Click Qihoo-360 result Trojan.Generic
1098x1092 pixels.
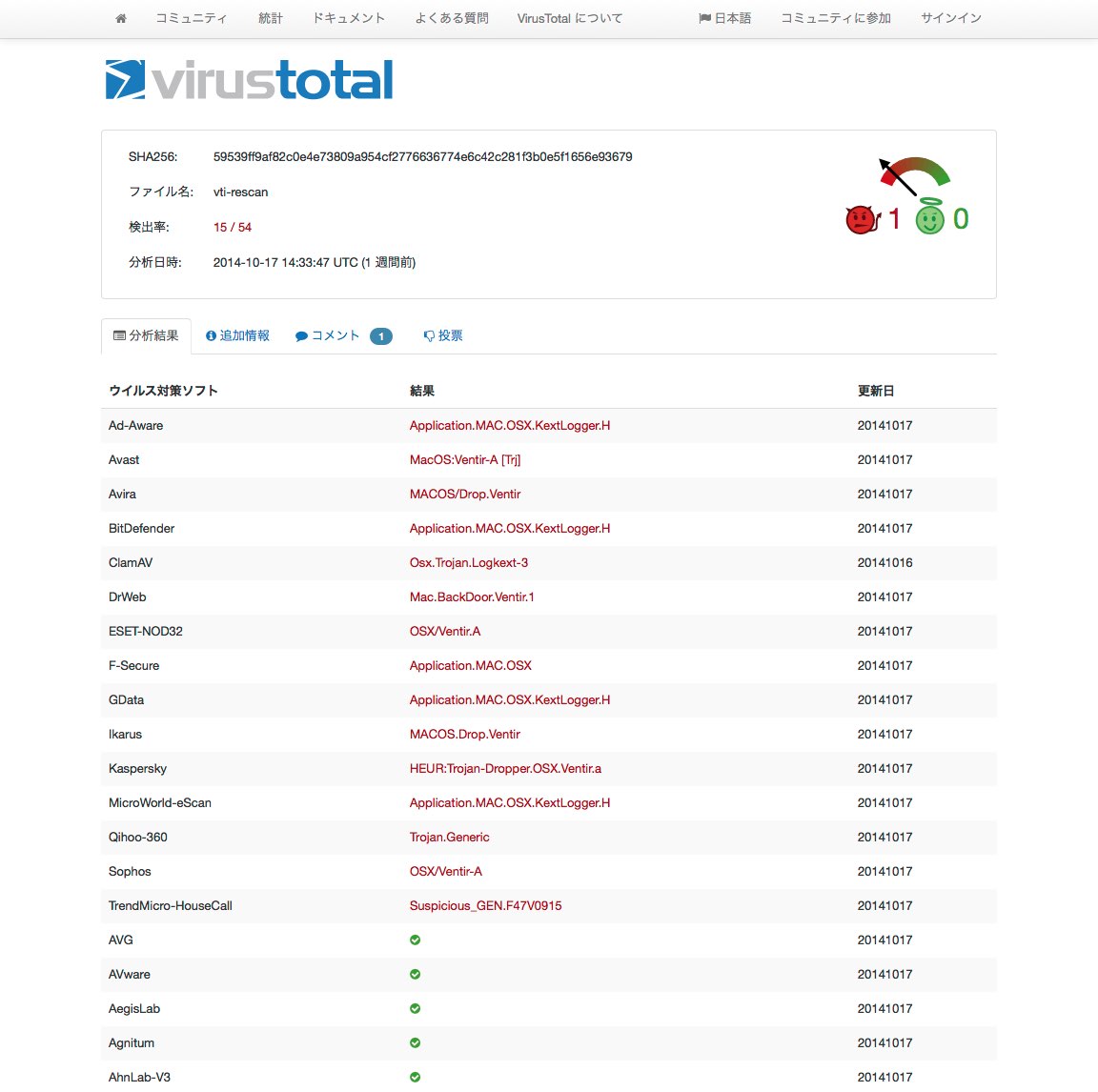(x=450, y=838)
